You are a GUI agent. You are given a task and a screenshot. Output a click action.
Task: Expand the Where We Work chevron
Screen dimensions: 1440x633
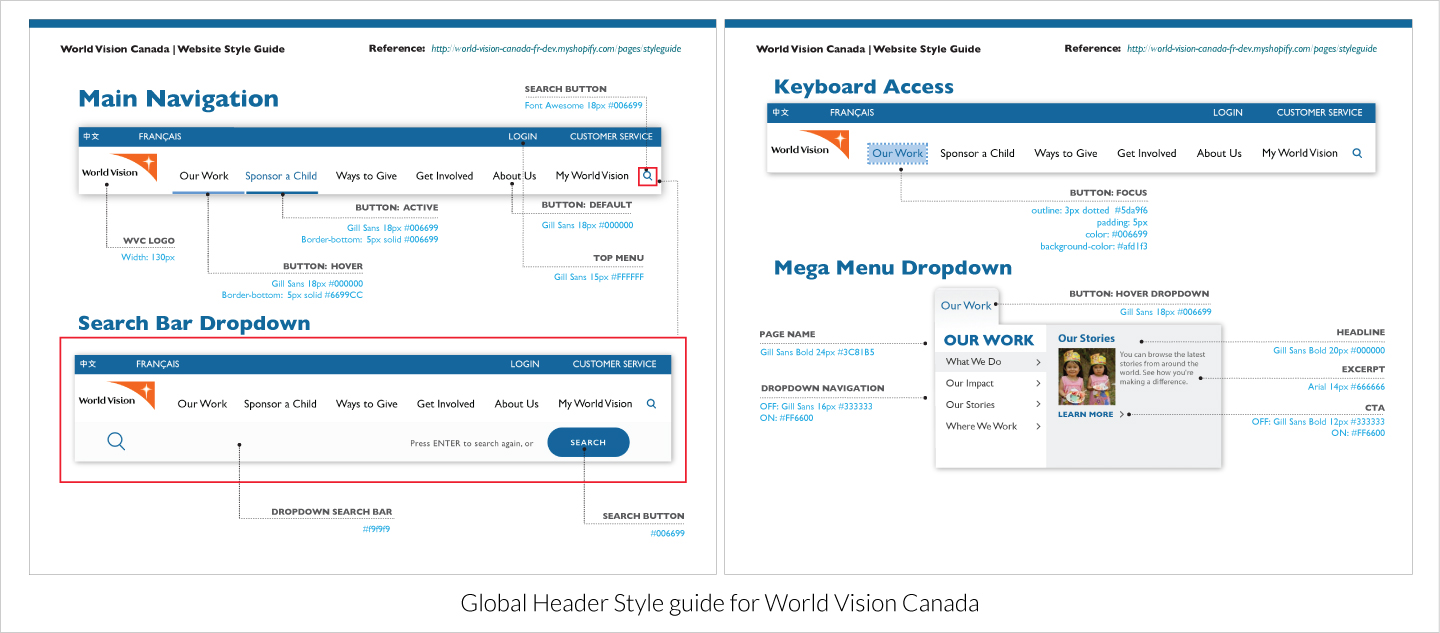click(1038, 427)
